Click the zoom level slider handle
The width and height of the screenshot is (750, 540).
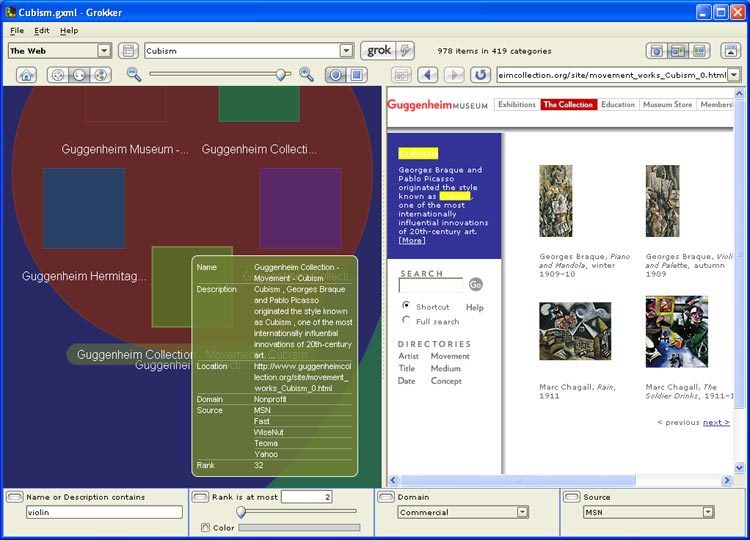click(282, 75)
